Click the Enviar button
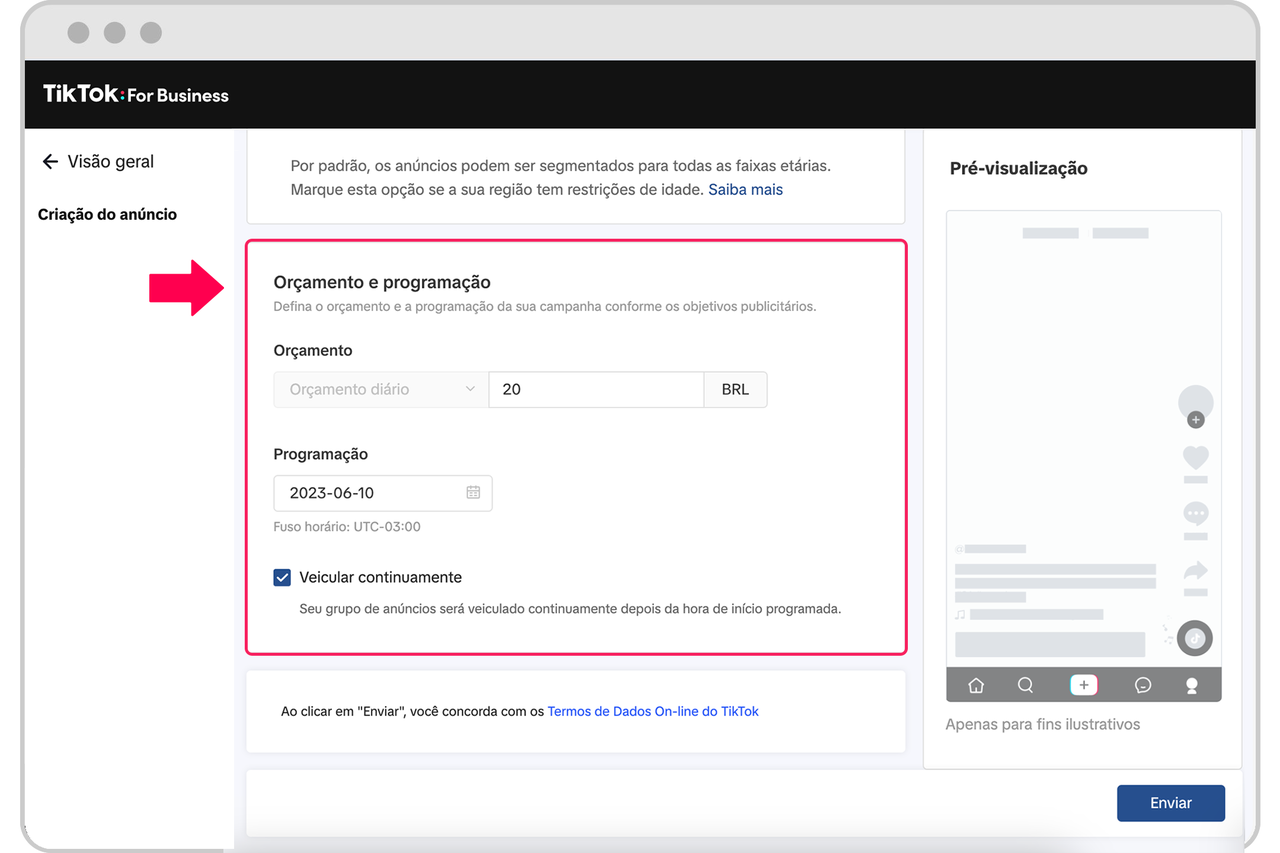1280x853 pixels. pos(1170,803)
